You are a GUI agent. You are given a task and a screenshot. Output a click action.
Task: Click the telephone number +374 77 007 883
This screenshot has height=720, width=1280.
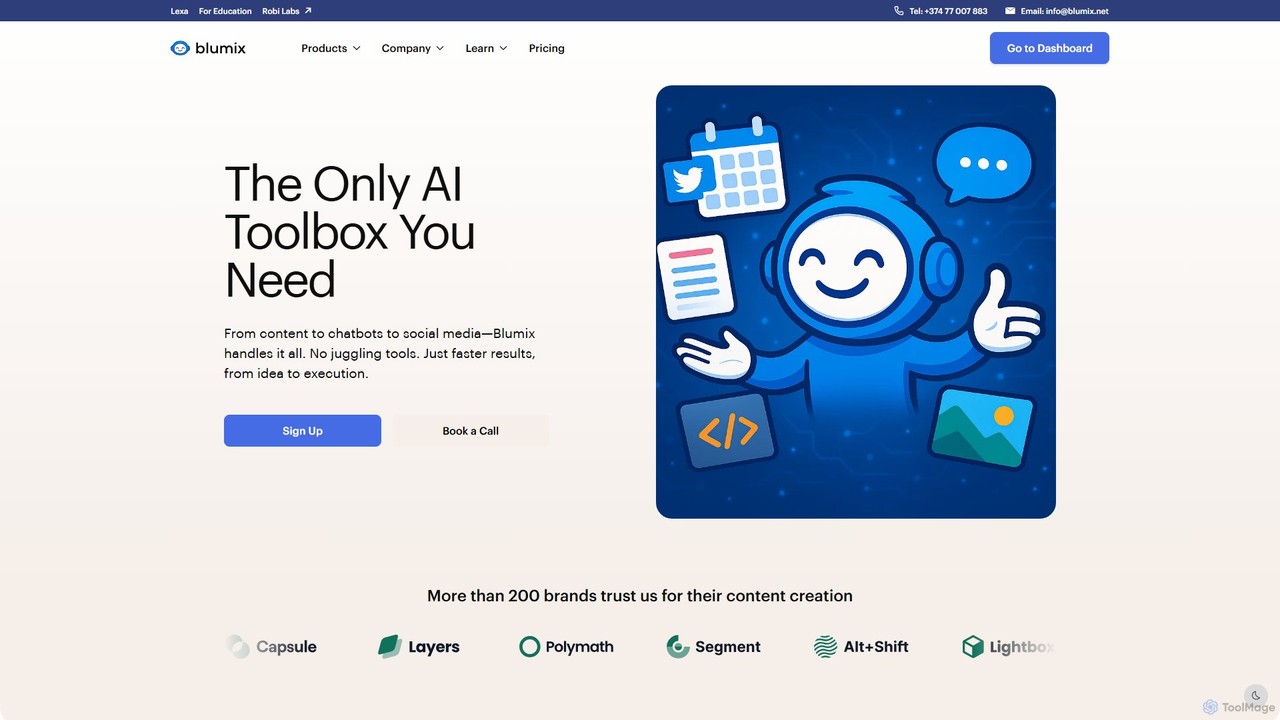948,11
